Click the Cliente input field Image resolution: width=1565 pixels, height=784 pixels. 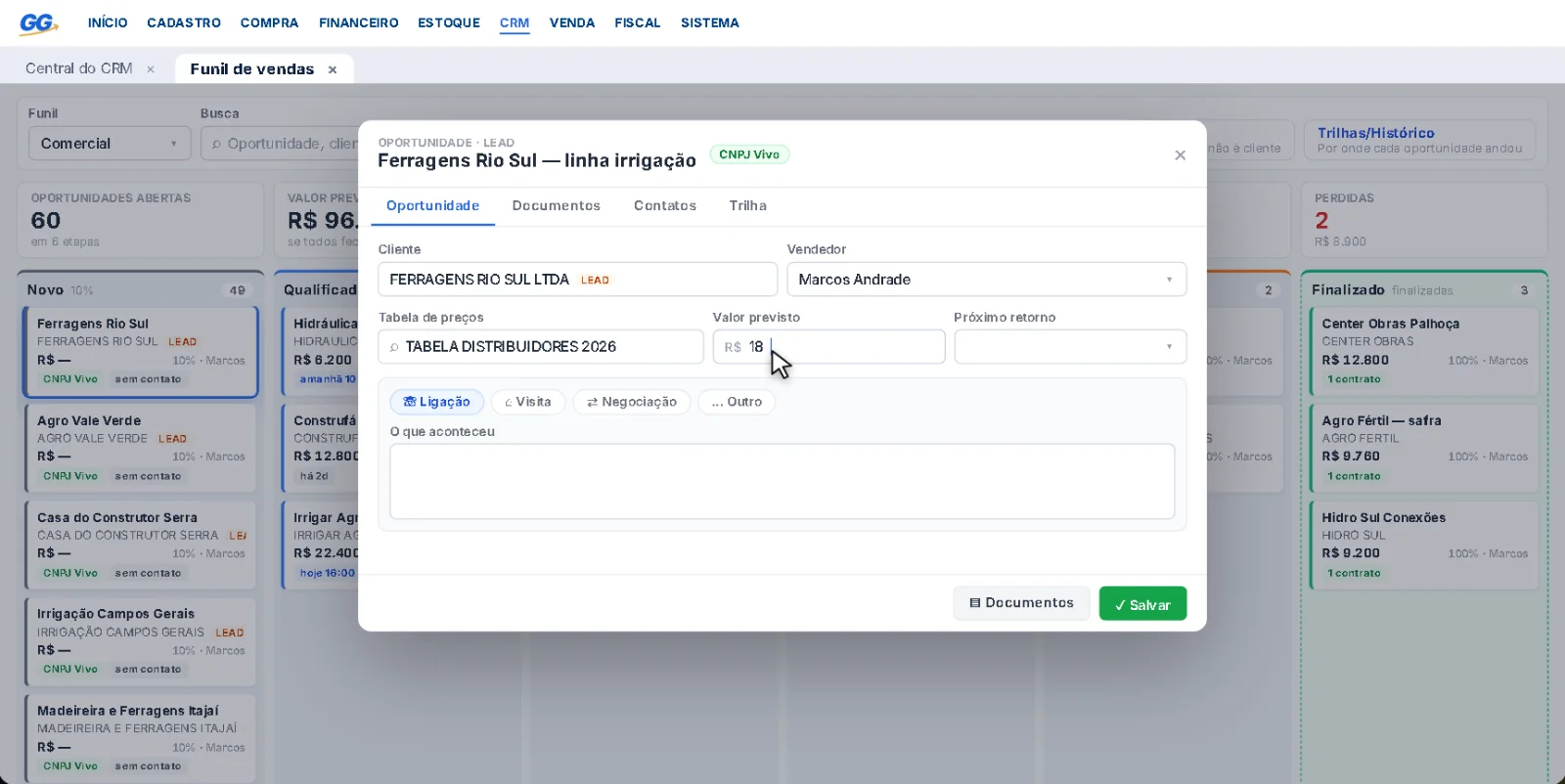(577, 280)
